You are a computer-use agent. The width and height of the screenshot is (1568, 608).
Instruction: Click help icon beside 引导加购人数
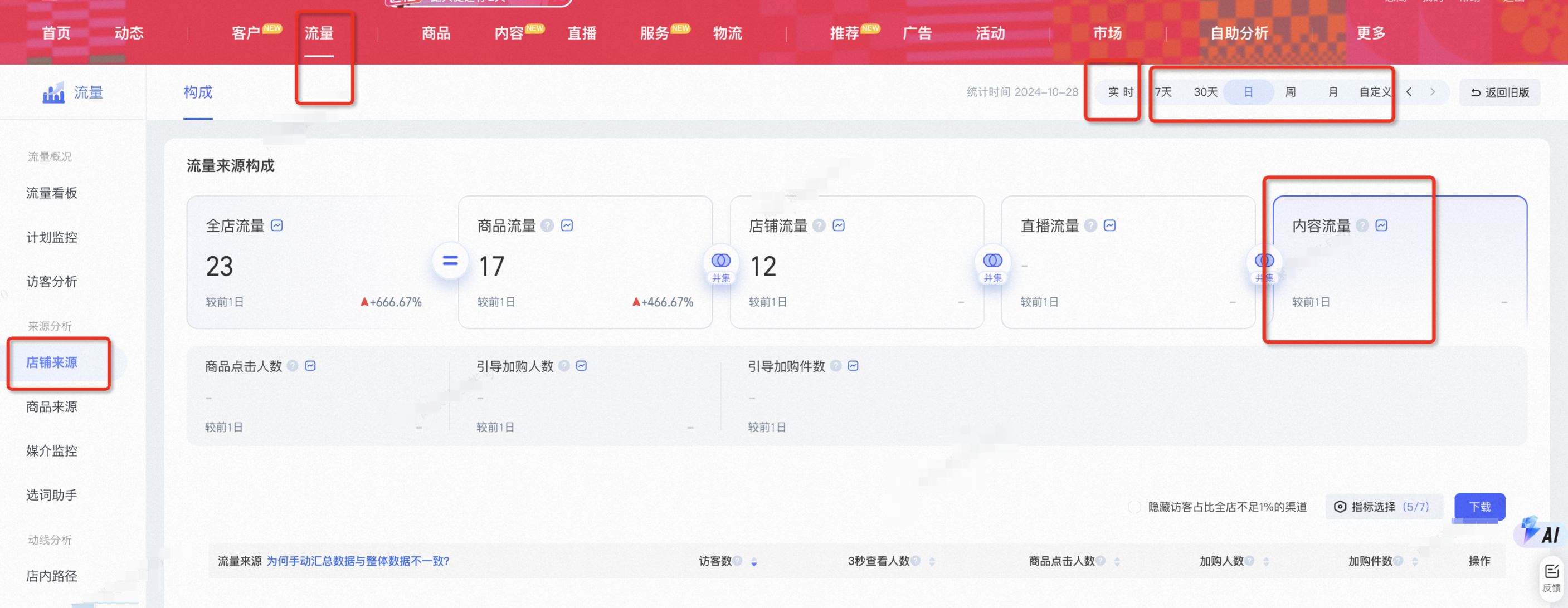click(x=564, y=365)
